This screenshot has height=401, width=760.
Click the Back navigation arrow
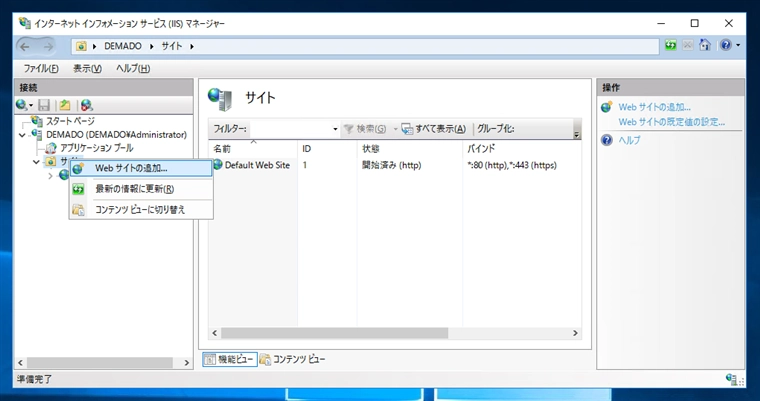coord(25,47)
